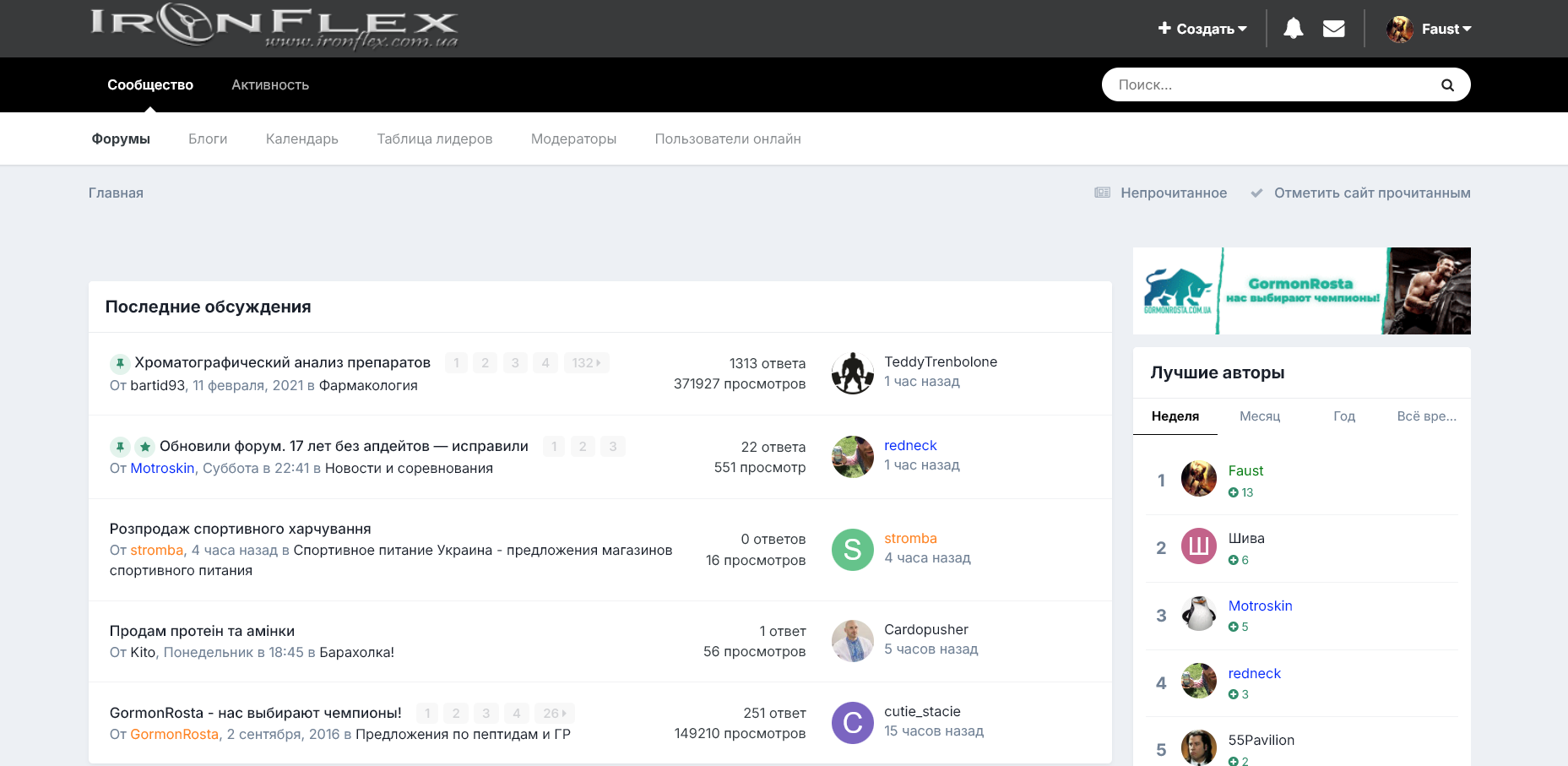The image size is (1568, 766).
Task: Click the pinned icon on chromatography topic
Action: point(120,363)
